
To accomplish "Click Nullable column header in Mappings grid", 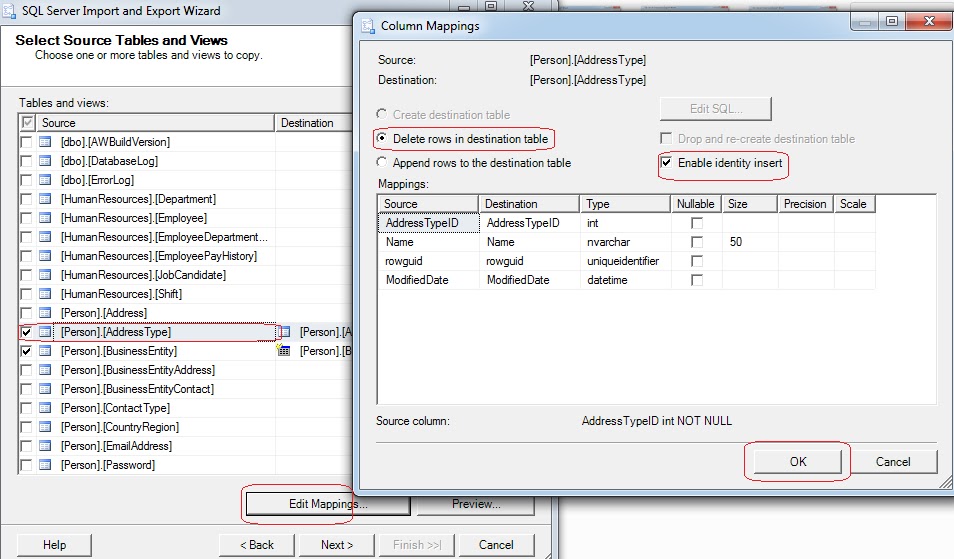I will point(697,204).
